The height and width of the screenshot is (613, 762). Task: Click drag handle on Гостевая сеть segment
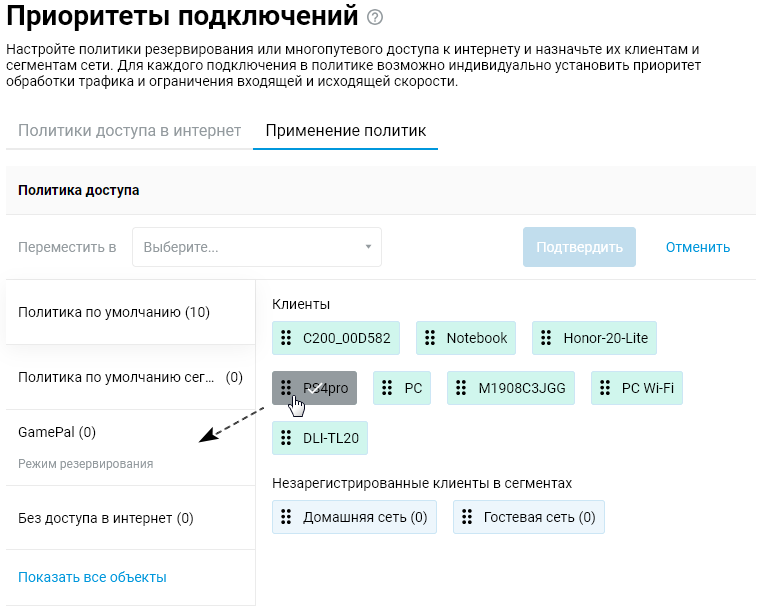click(468, 517)
